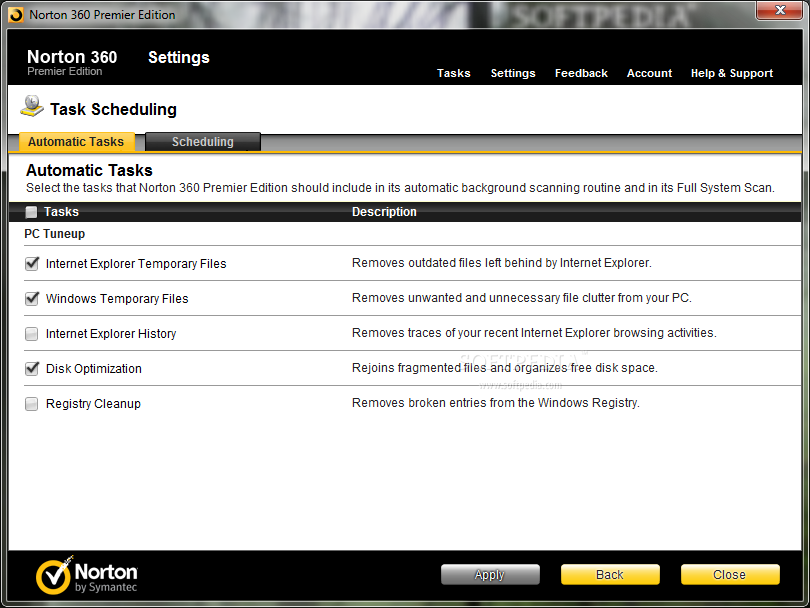
Task: Open the Tasks menu in header
Action: click(454, 73)
